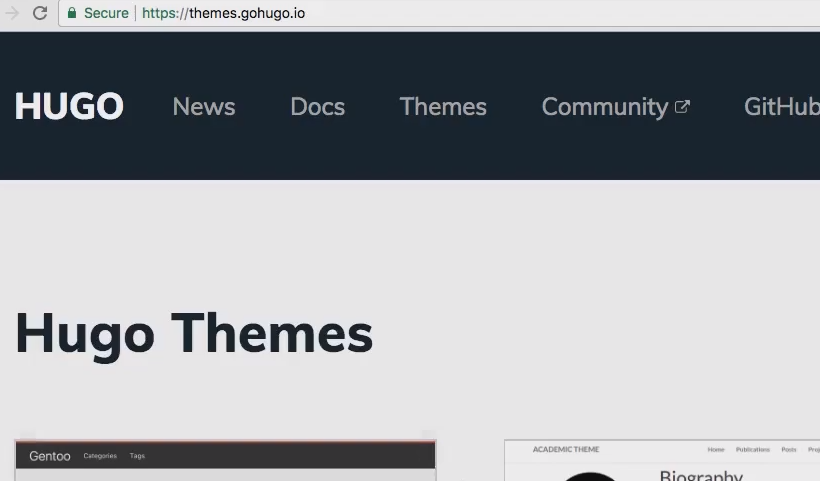Screen dimensions: 820x481
Task: Open the Academic Theme preview thumbnail
Action: [x=662, y=461]
